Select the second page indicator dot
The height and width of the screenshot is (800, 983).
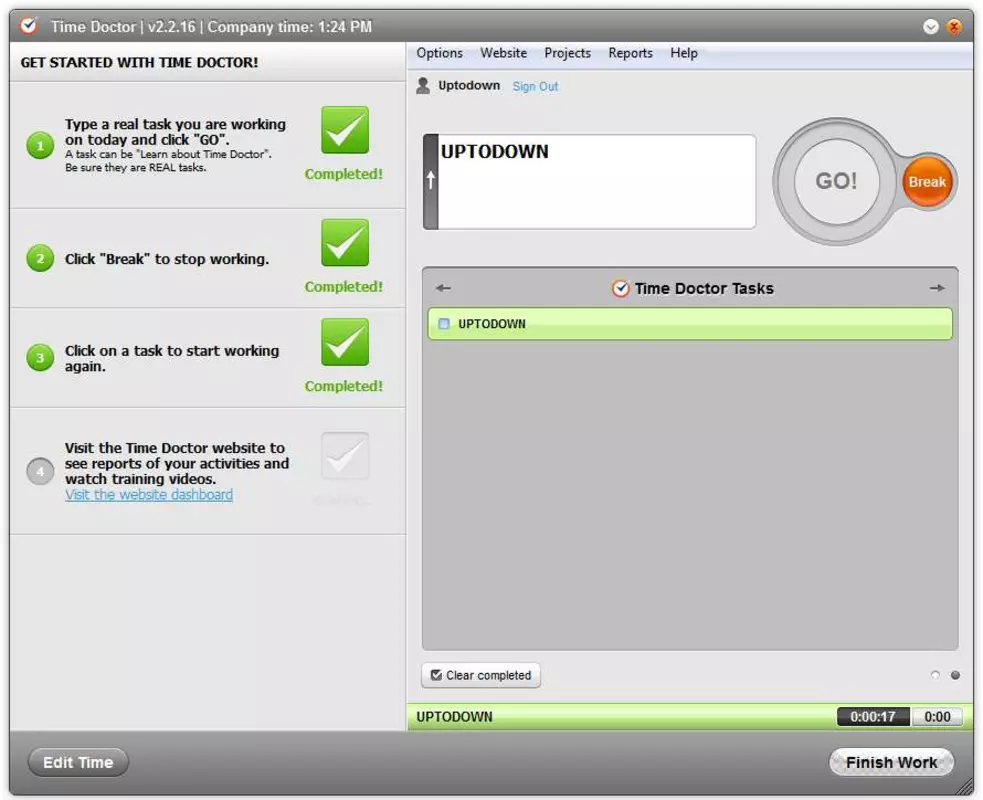955,675
